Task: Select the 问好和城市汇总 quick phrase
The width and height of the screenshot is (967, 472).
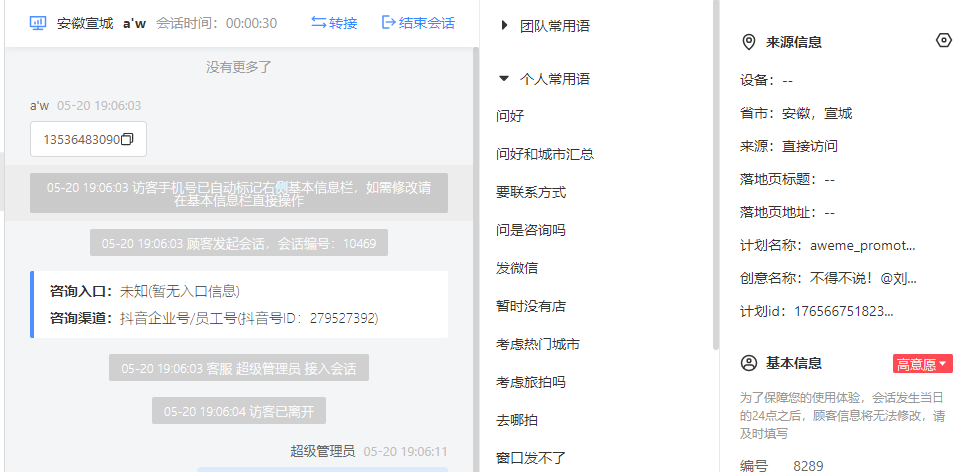Action: pos(545,154)
